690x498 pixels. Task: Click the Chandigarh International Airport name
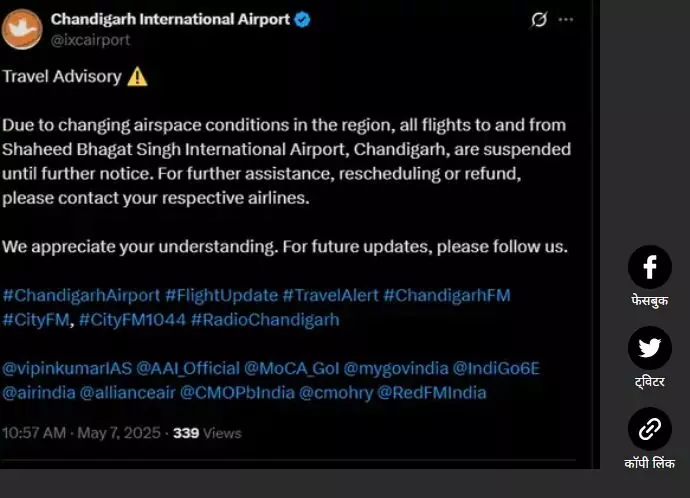point(170,19)
